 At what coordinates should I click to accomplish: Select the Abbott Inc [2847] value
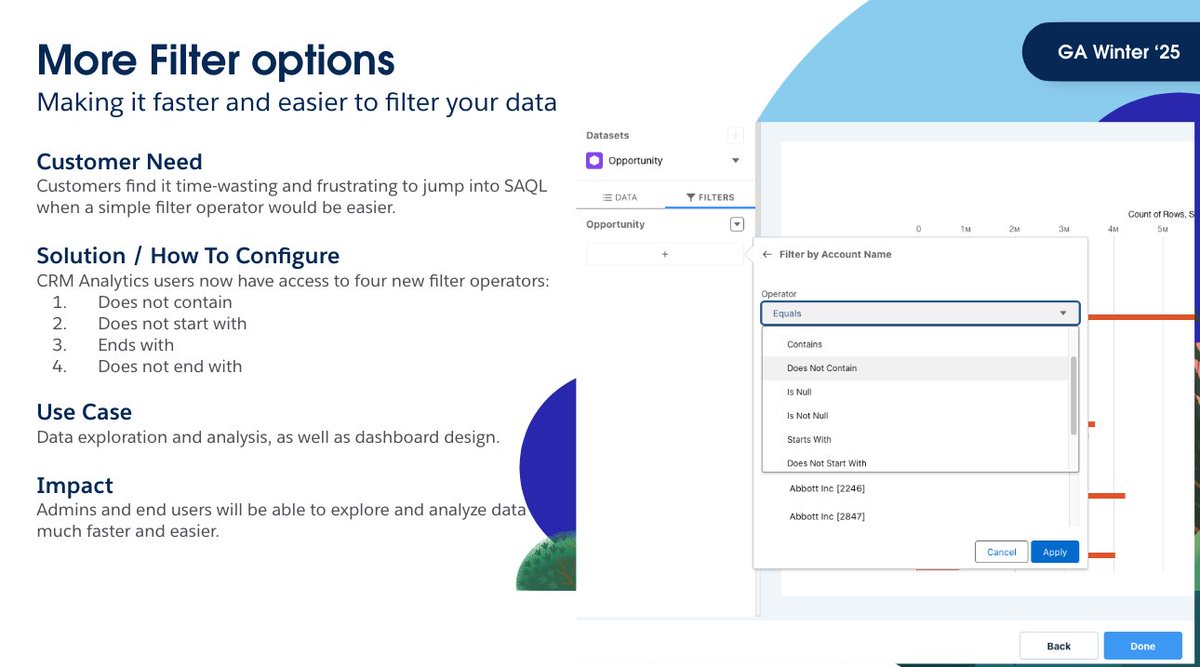click(827, 516)
